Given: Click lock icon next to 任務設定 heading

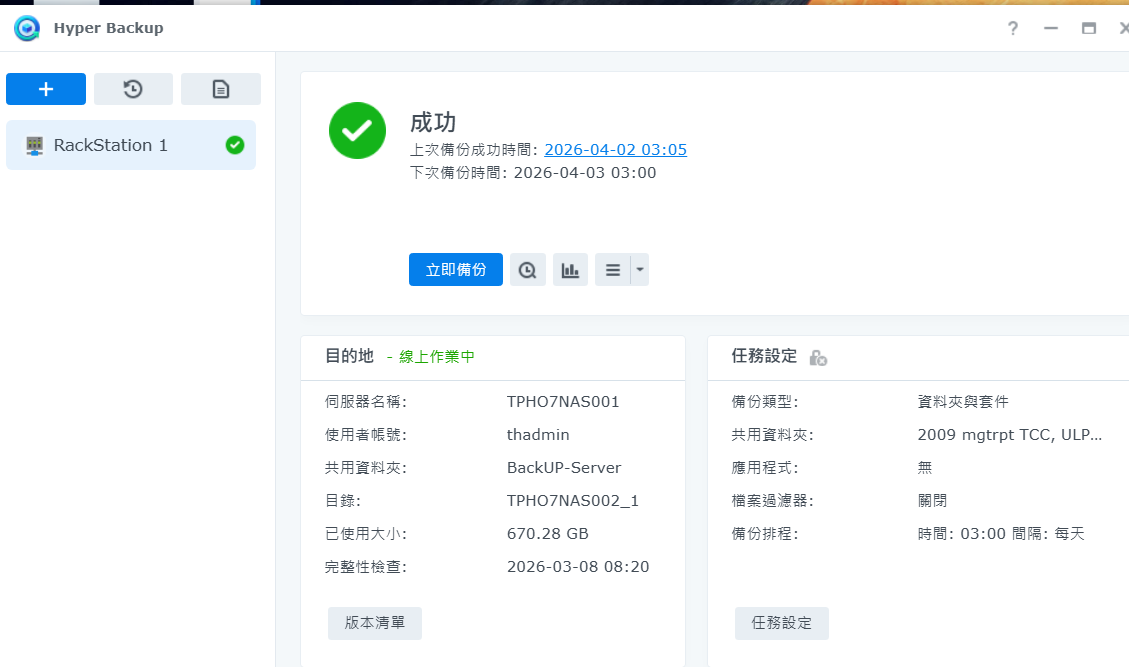Looking at the screenshot, I should pyautogui.click(x=818, y=357).
